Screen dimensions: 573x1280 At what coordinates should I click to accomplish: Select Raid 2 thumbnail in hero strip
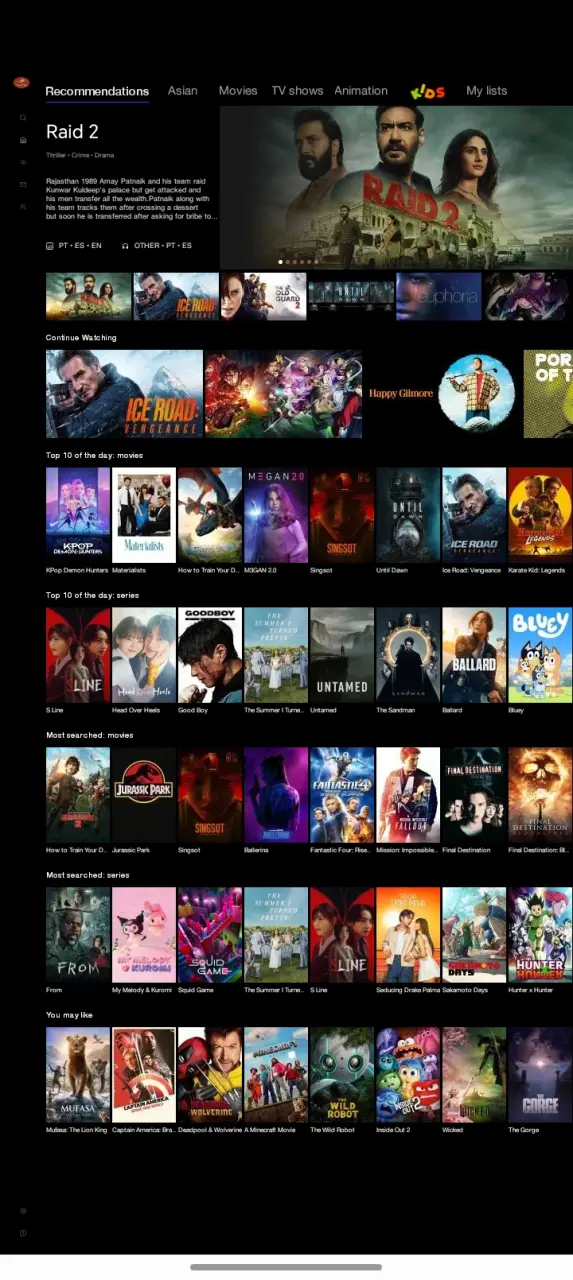coord(89,296)
